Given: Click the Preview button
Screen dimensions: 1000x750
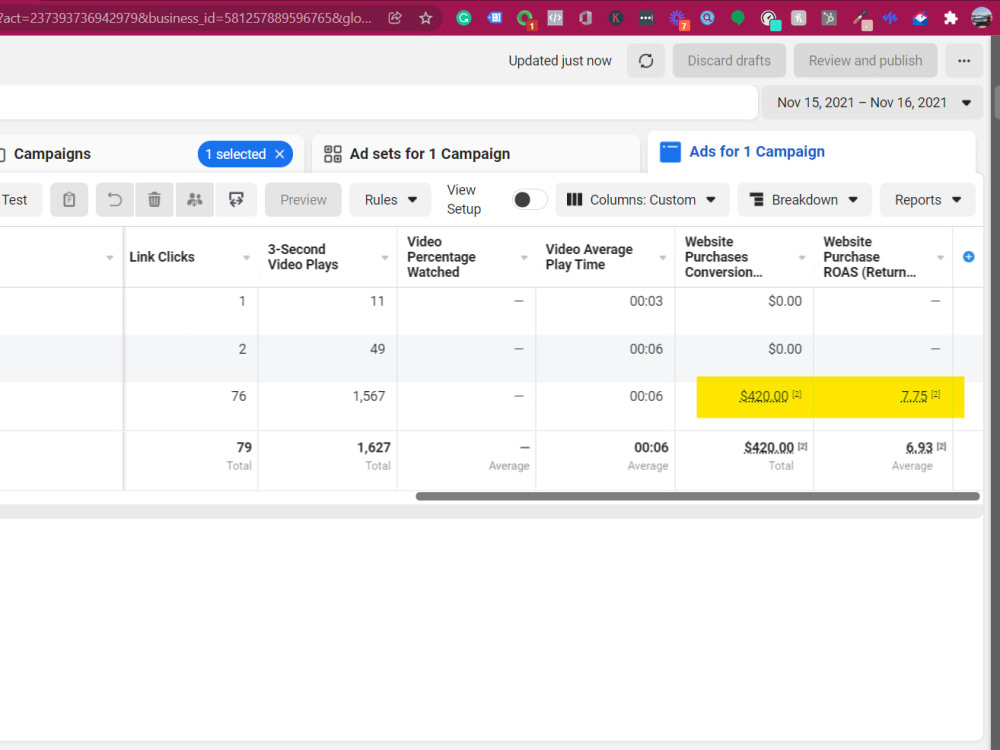Looking at the screenshot, I should coord(303,200).
